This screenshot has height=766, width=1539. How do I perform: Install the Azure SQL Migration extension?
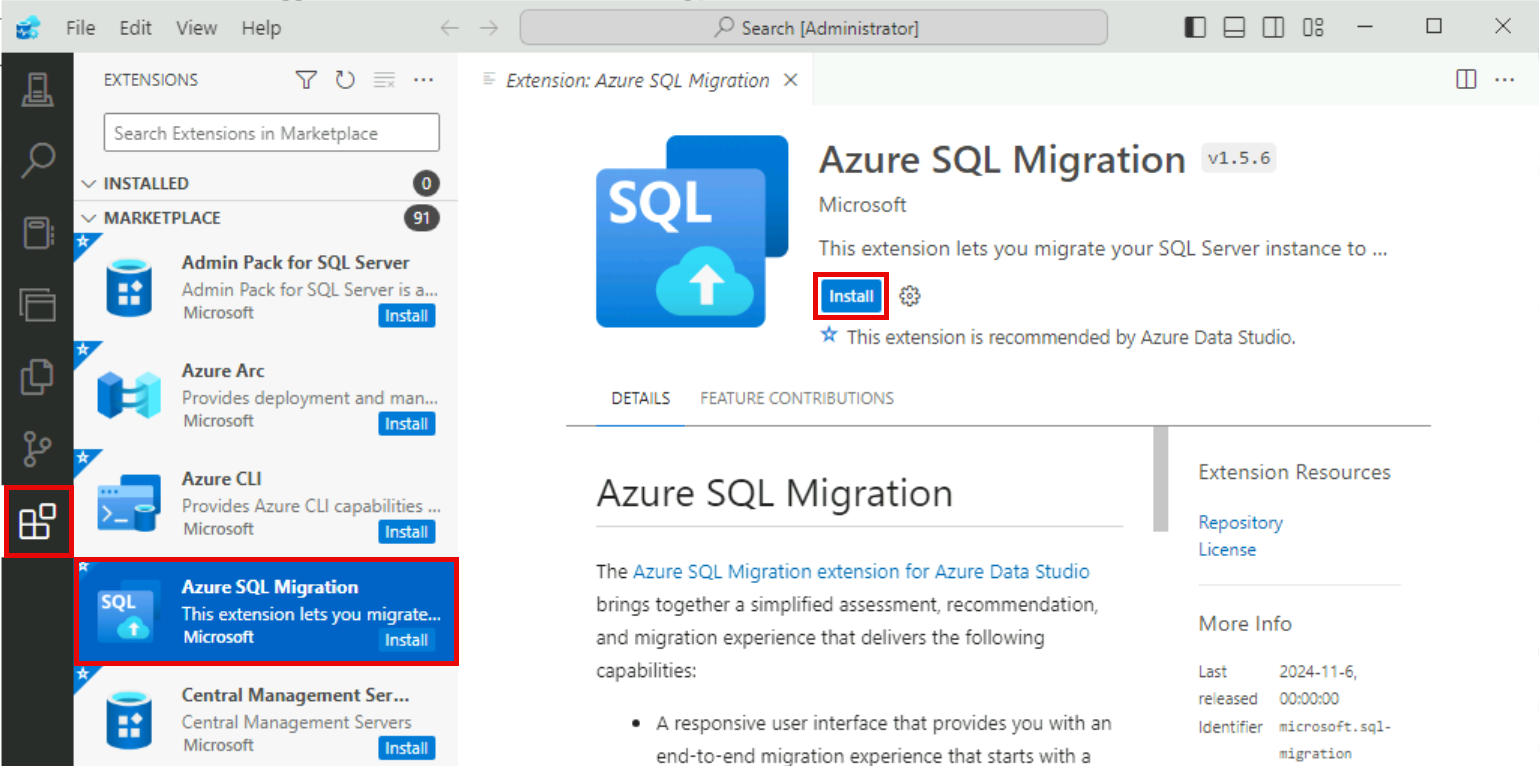[851, 296]
